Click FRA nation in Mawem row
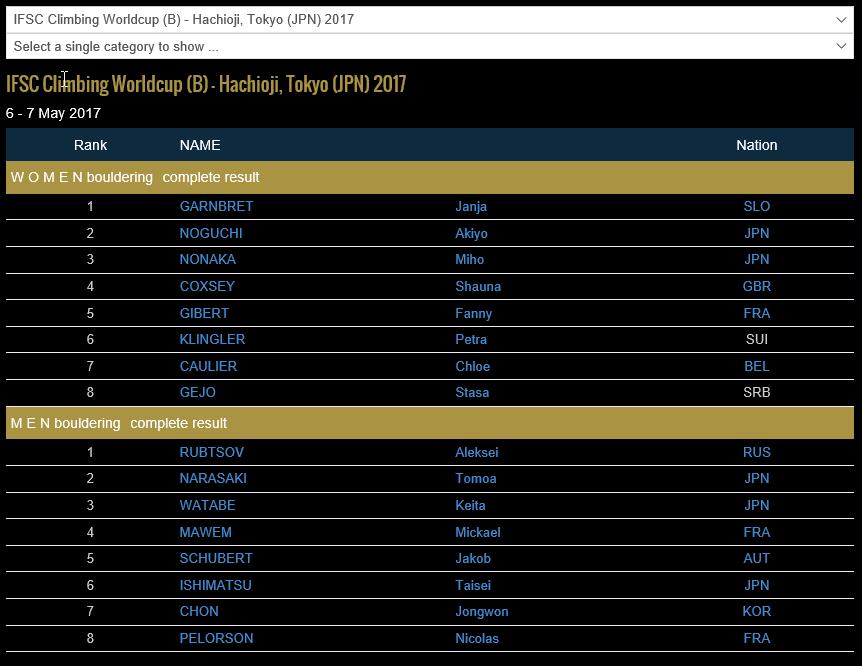The height and width of the screenshot is (666, 862). click(x=756, y=532)
